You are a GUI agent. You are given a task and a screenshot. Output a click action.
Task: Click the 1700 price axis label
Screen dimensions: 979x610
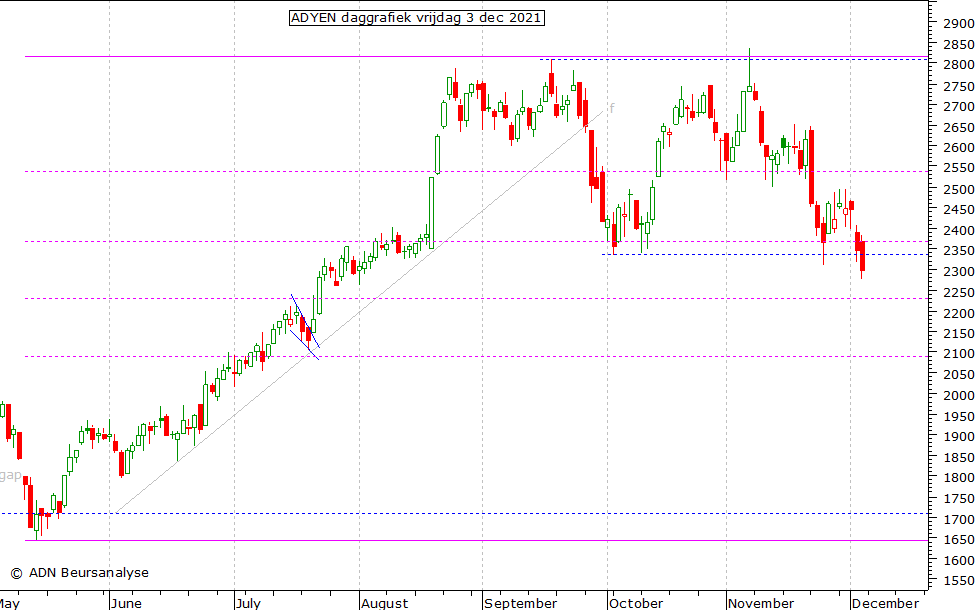(x=959, y=519)
